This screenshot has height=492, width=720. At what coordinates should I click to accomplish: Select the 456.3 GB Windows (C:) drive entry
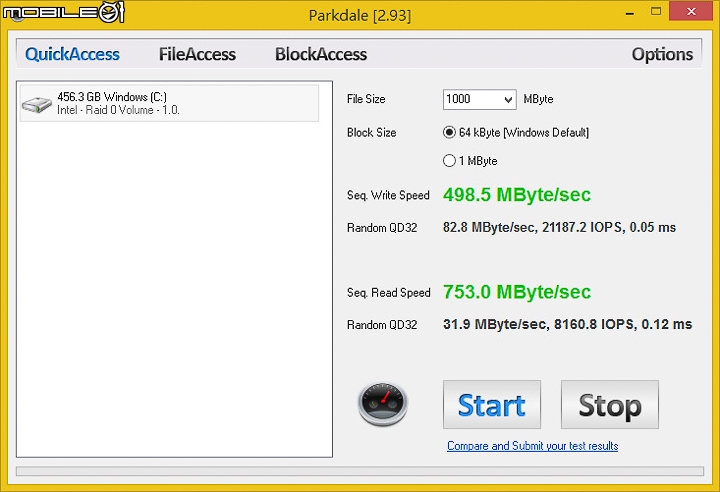(169, 103)
